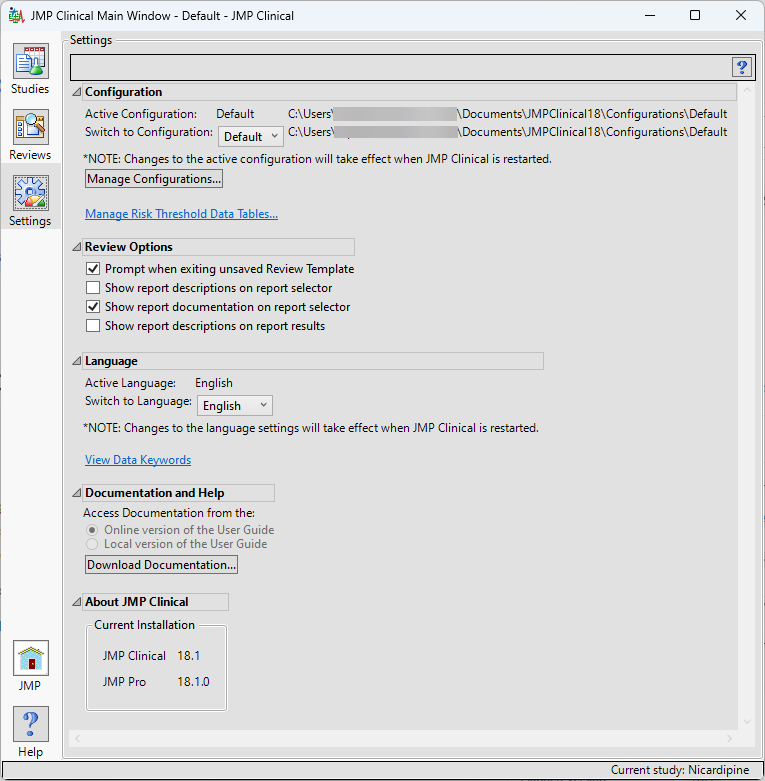Open the Studies section icon
This screenshot has width=765, height=781.
pos(30,61)
